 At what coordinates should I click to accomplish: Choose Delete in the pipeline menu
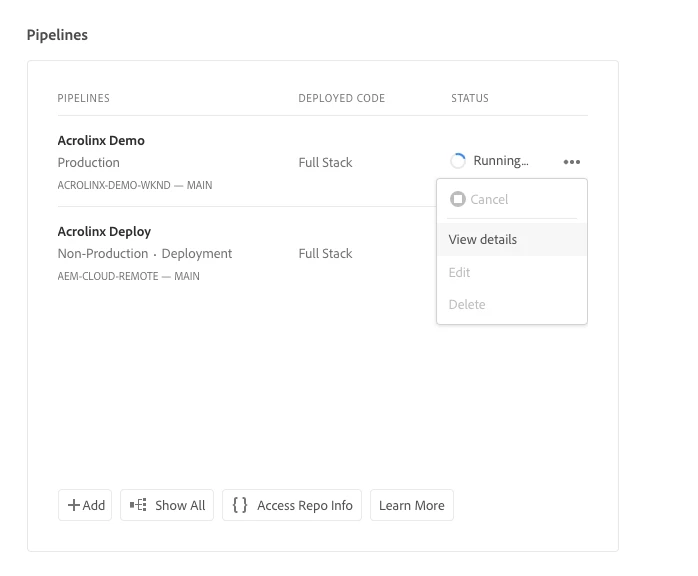512,304
